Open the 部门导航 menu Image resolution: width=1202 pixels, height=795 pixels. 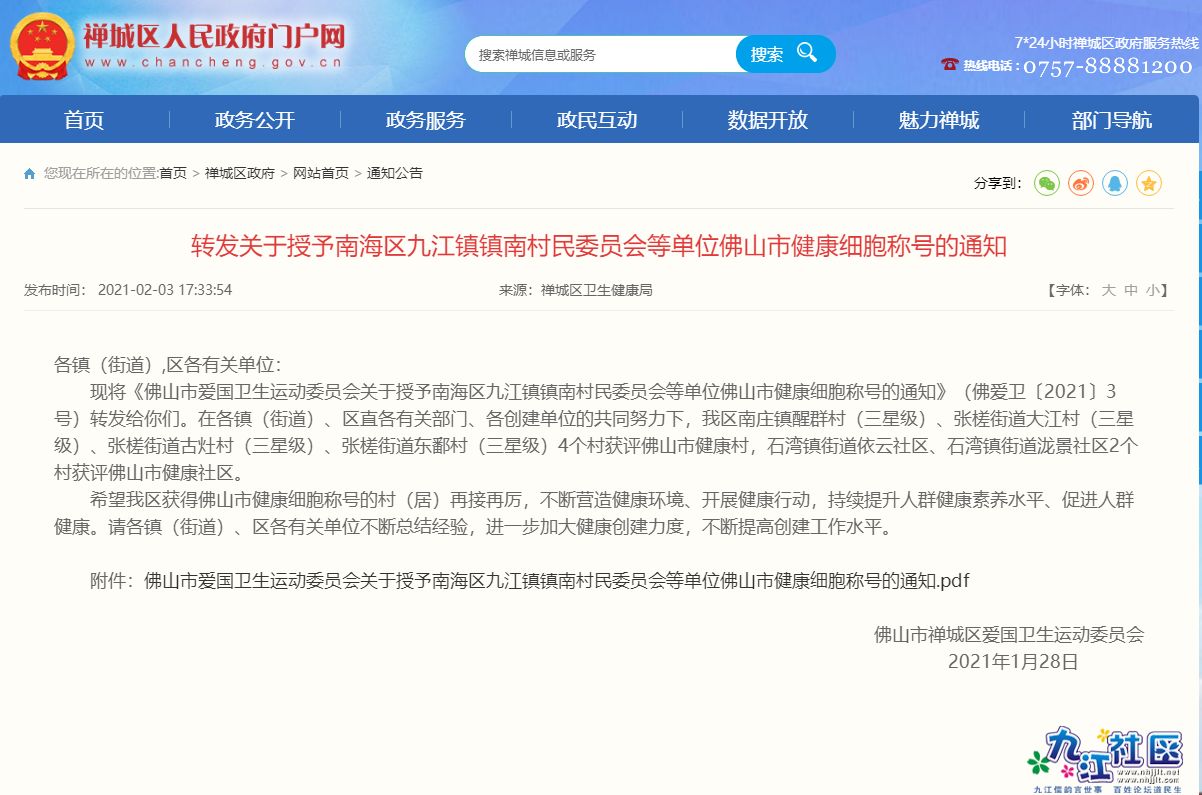1111,120
